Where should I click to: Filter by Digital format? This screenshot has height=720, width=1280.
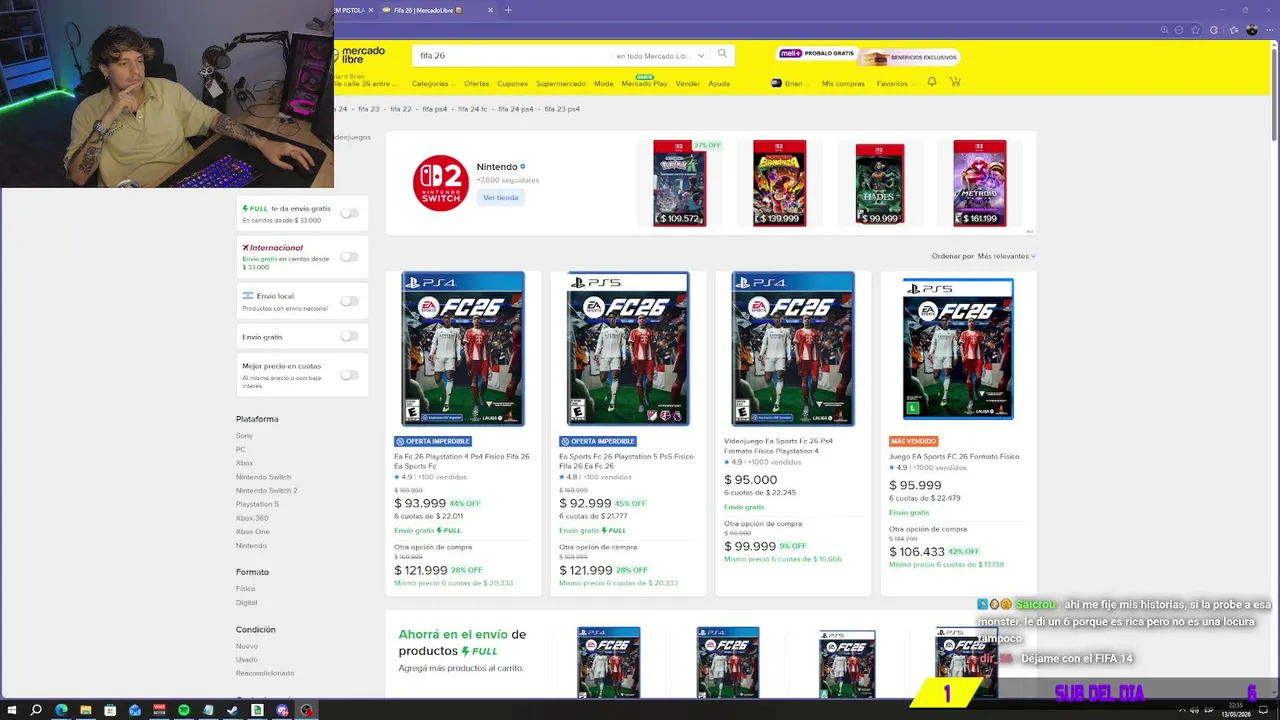pos(246,603)
